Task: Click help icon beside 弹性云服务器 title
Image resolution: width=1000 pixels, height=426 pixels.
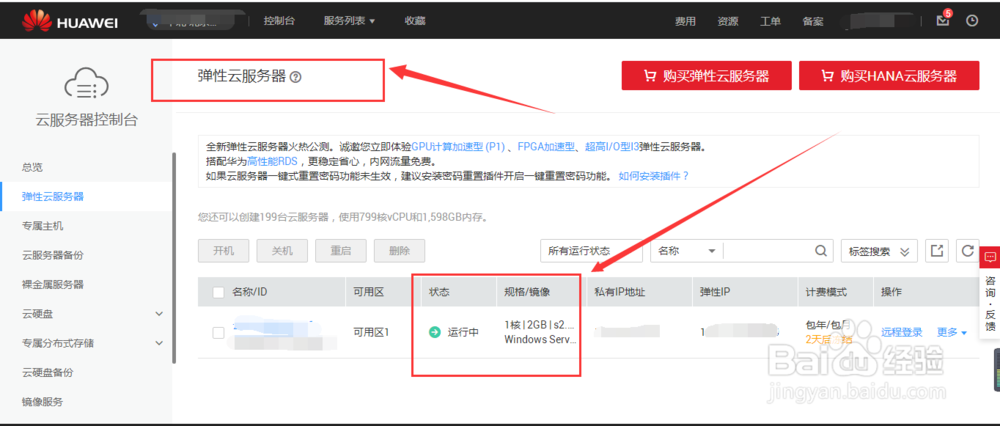Action: (295, 77)
